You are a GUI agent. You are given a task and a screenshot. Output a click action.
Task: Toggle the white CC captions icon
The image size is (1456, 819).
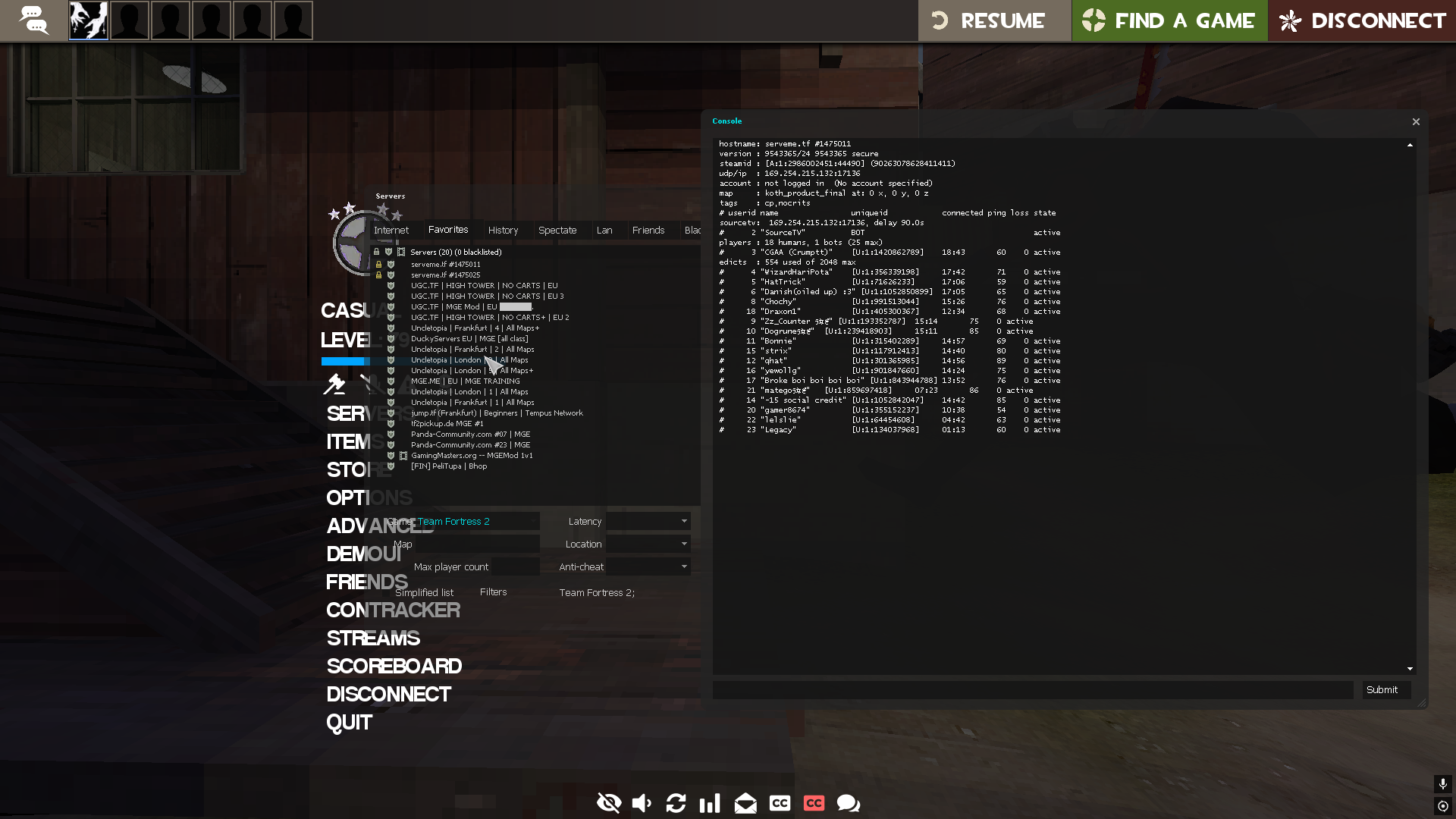point(780,803)
